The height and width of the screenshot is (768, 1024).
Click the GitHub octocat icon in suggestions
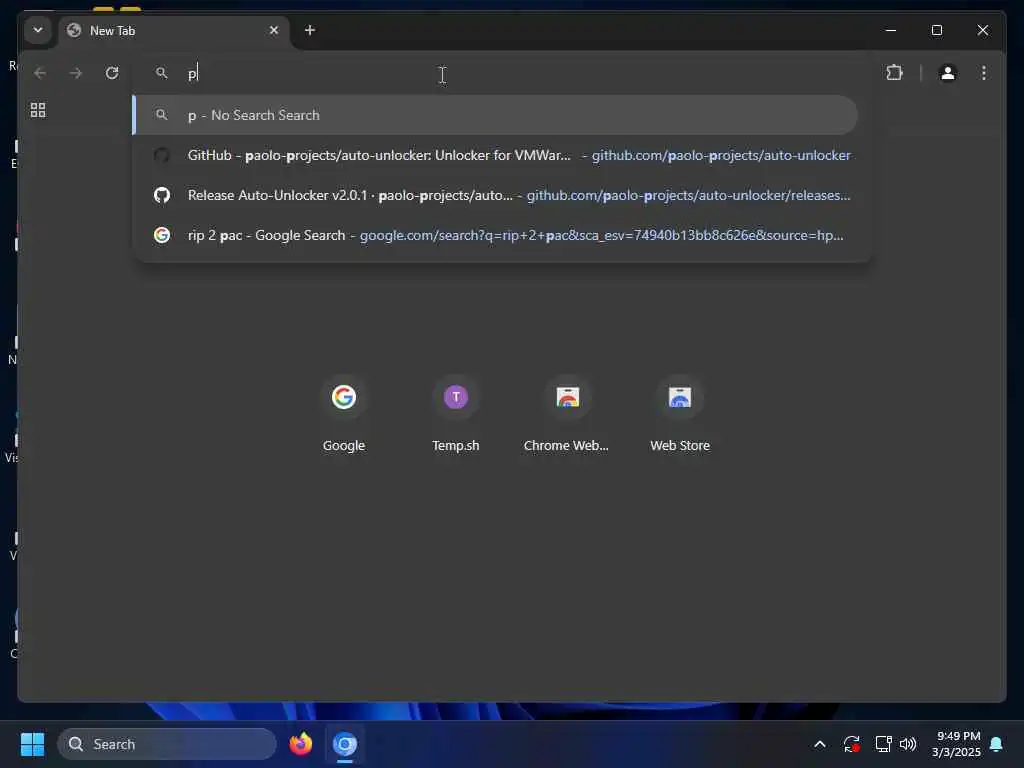(162, 195)
